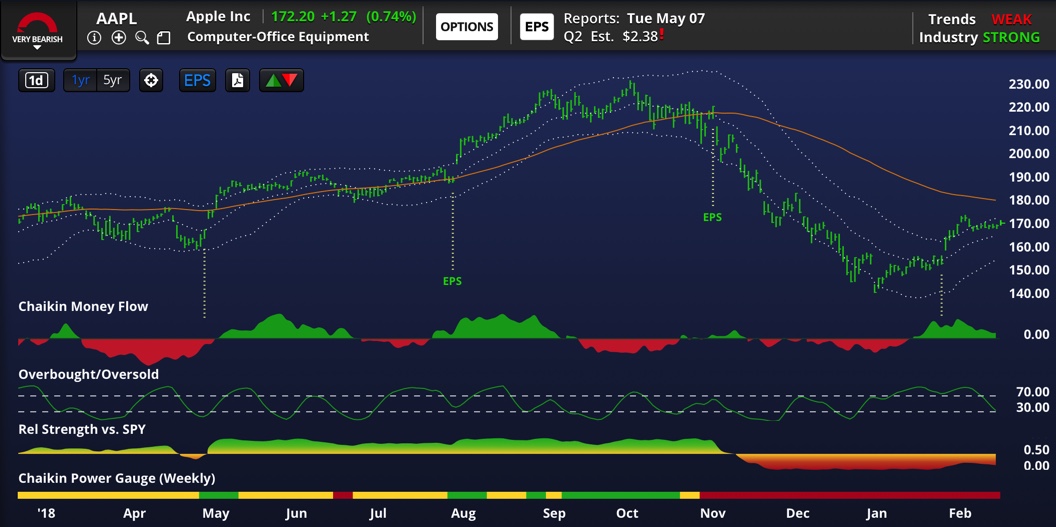Click the white EPS button in header
1056x527 pixels.
537,26
